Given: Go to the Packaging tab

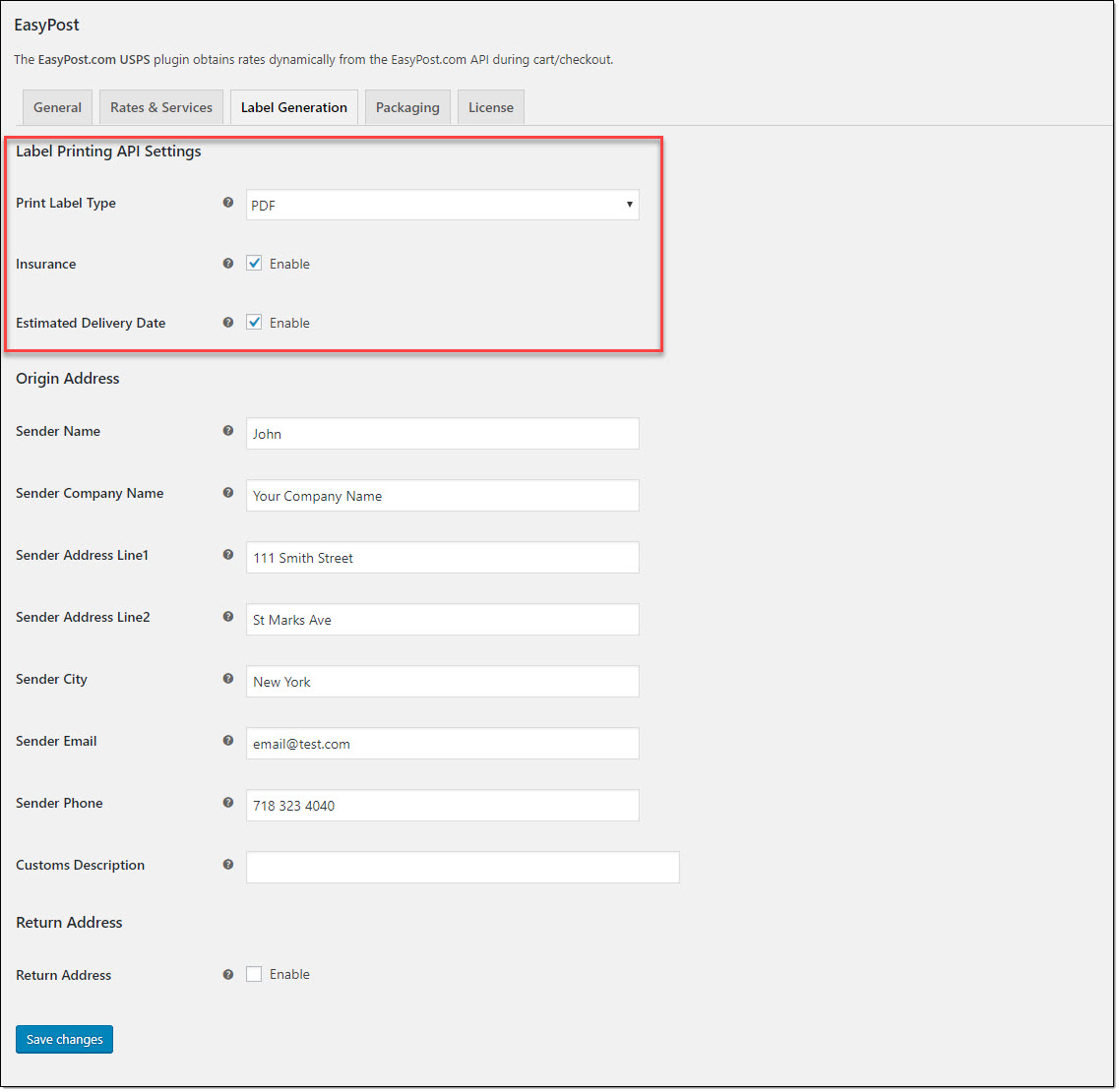Looking at the screenshot, I should [x=407, y=107].
